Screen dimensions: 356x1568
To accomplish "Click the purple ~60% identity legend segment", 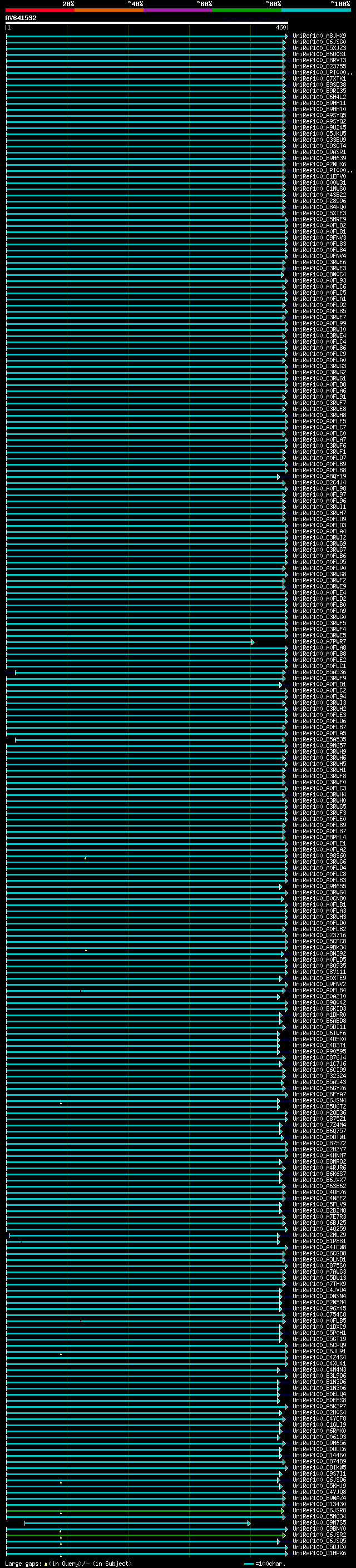I will tap(179, 10).
